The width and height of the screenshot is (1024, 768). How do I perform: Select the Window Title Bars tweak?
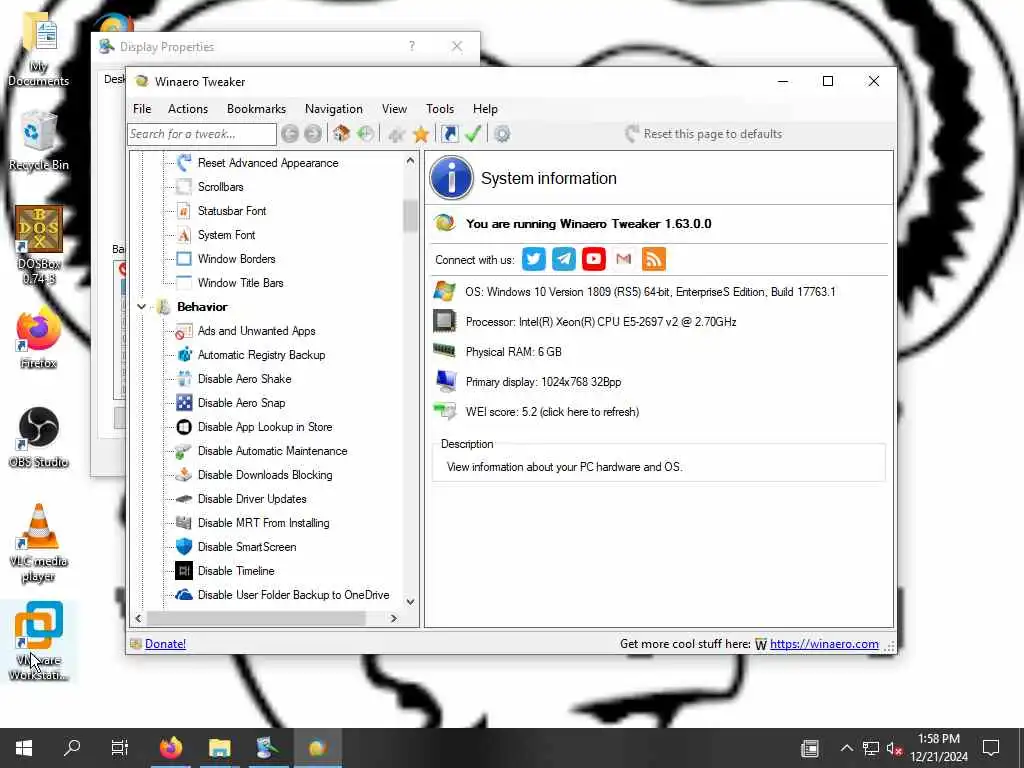[240, 283]
